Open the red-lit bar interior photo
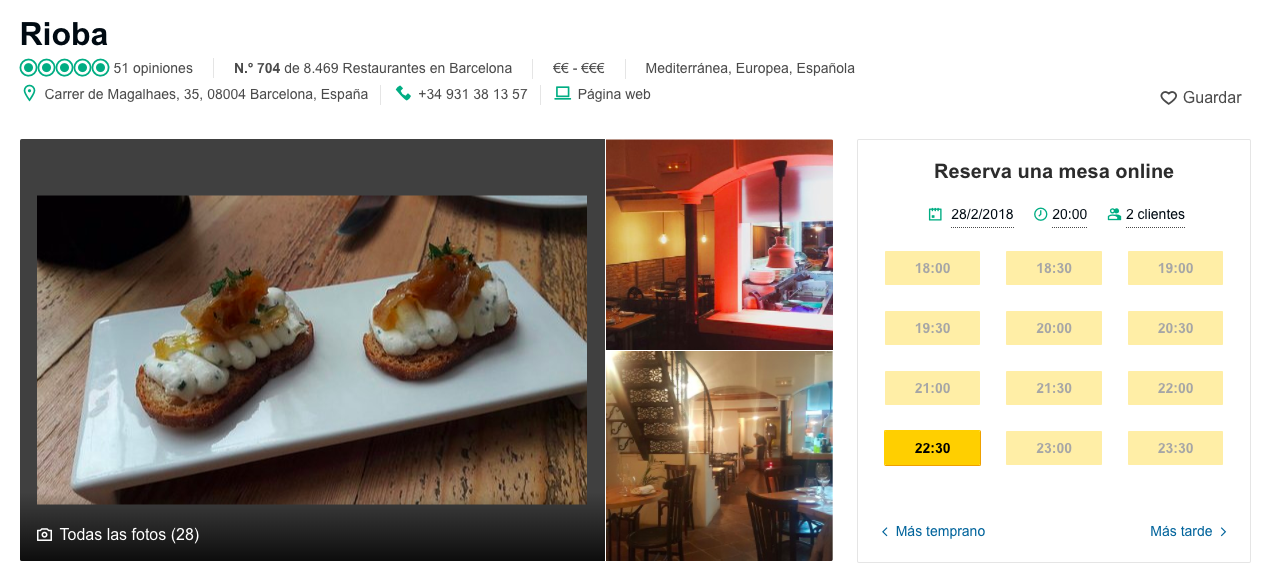The height and width of the screenshot is (582, 1269). pyautogui.click(x=719, y=244)
